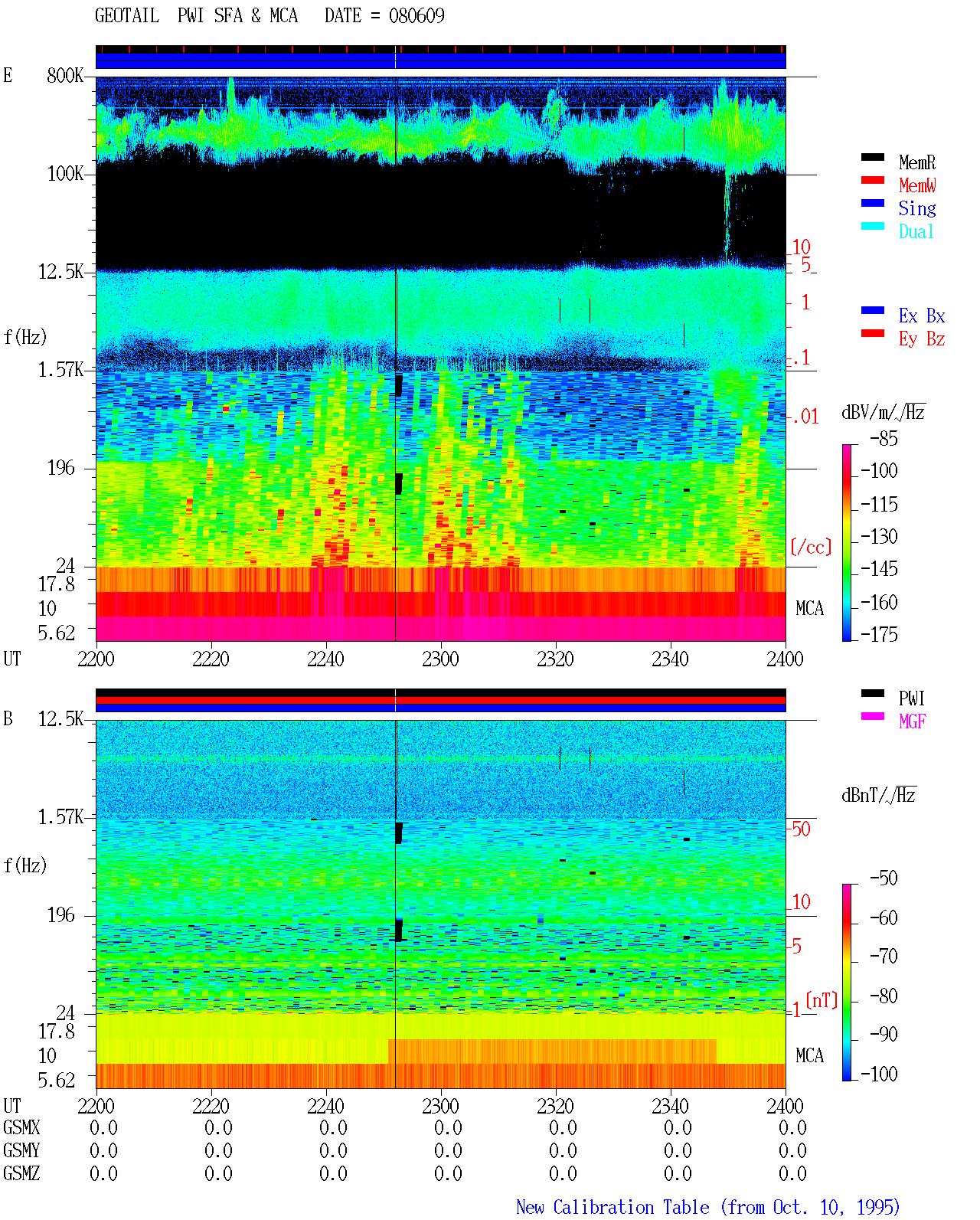
Task: Click the 17.8 label on E panel
Action: click(x=57, y=584)
